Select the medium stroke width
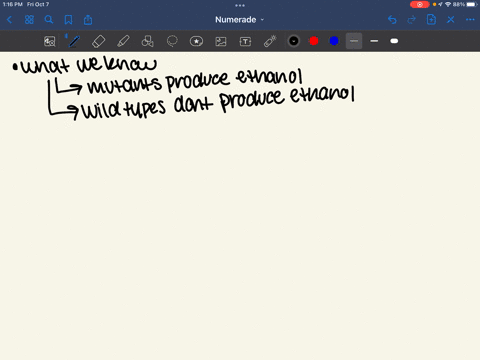 click(374, 41)
